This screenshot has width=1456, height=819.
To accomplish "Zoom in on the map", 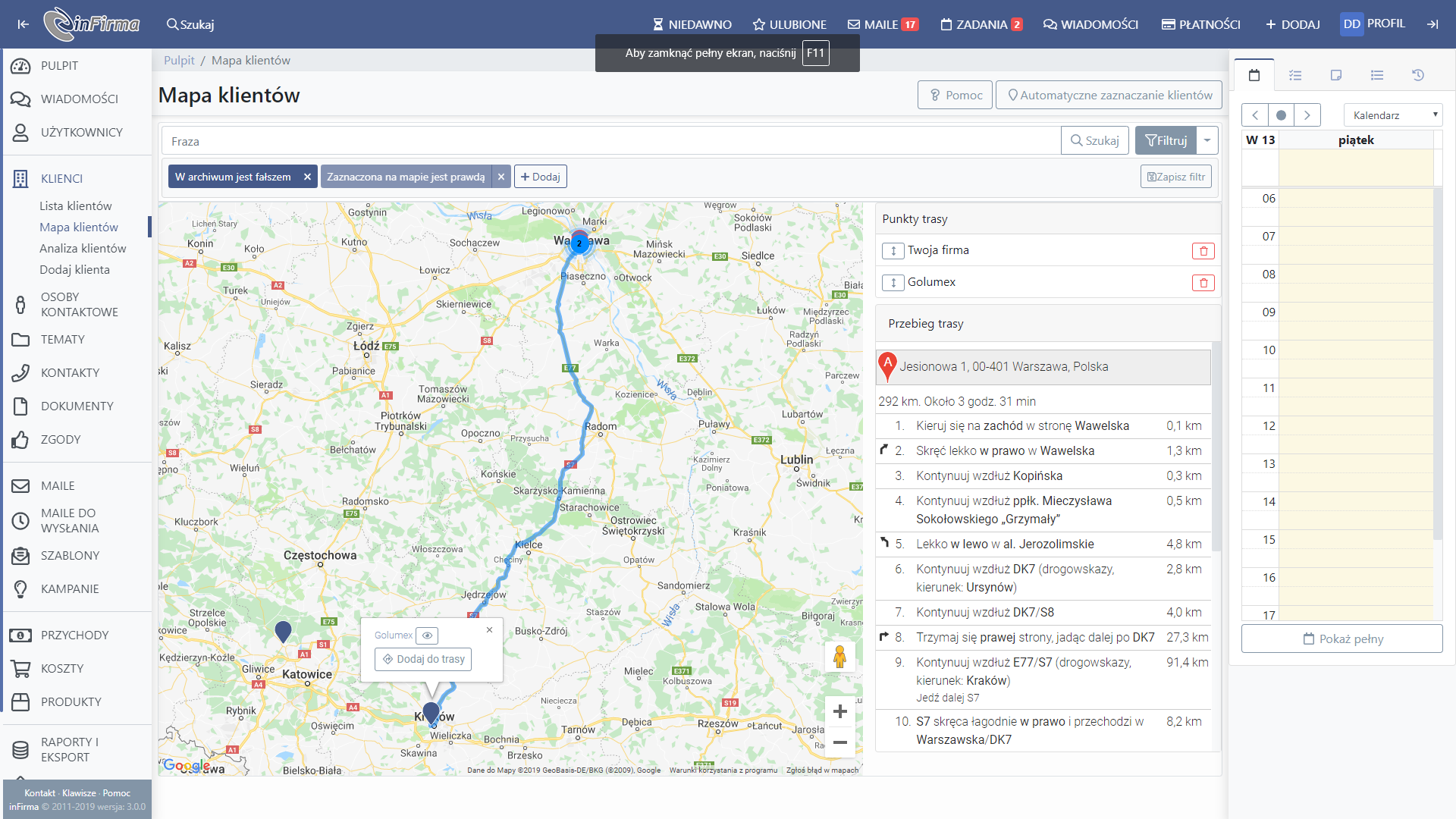I will pyautogui.click(x=839, y=711).
